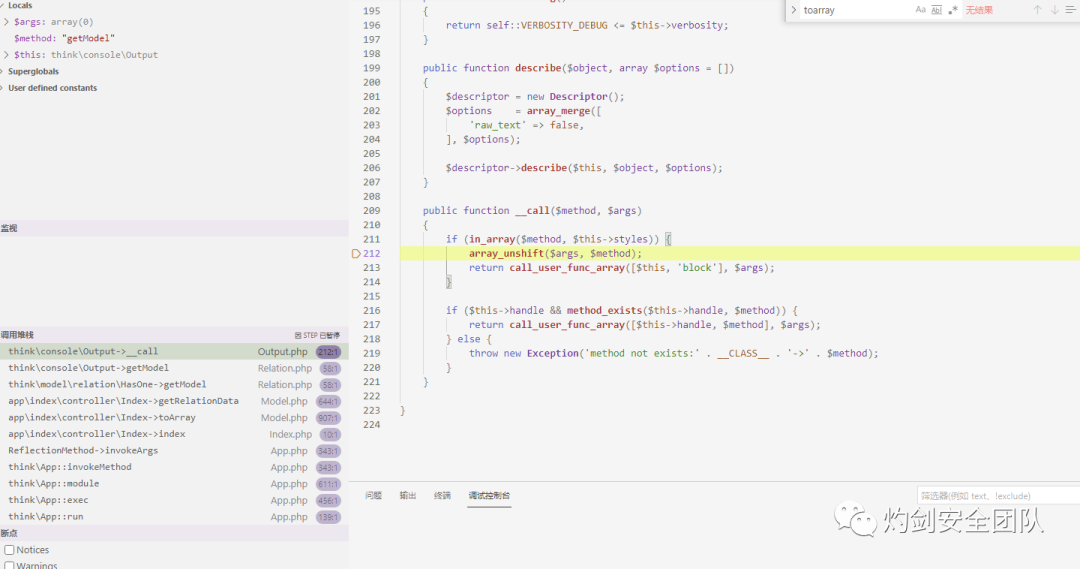
Task: Click array_unshift on highlighted line 212
Action: pos(506,254)
